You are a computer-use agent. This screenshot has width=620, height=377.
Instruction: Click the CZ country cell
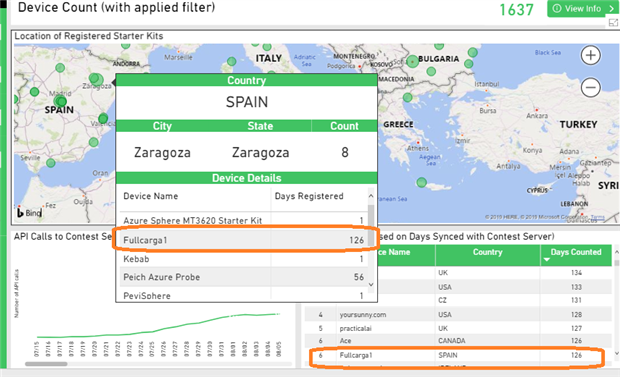tap(487, 300)
